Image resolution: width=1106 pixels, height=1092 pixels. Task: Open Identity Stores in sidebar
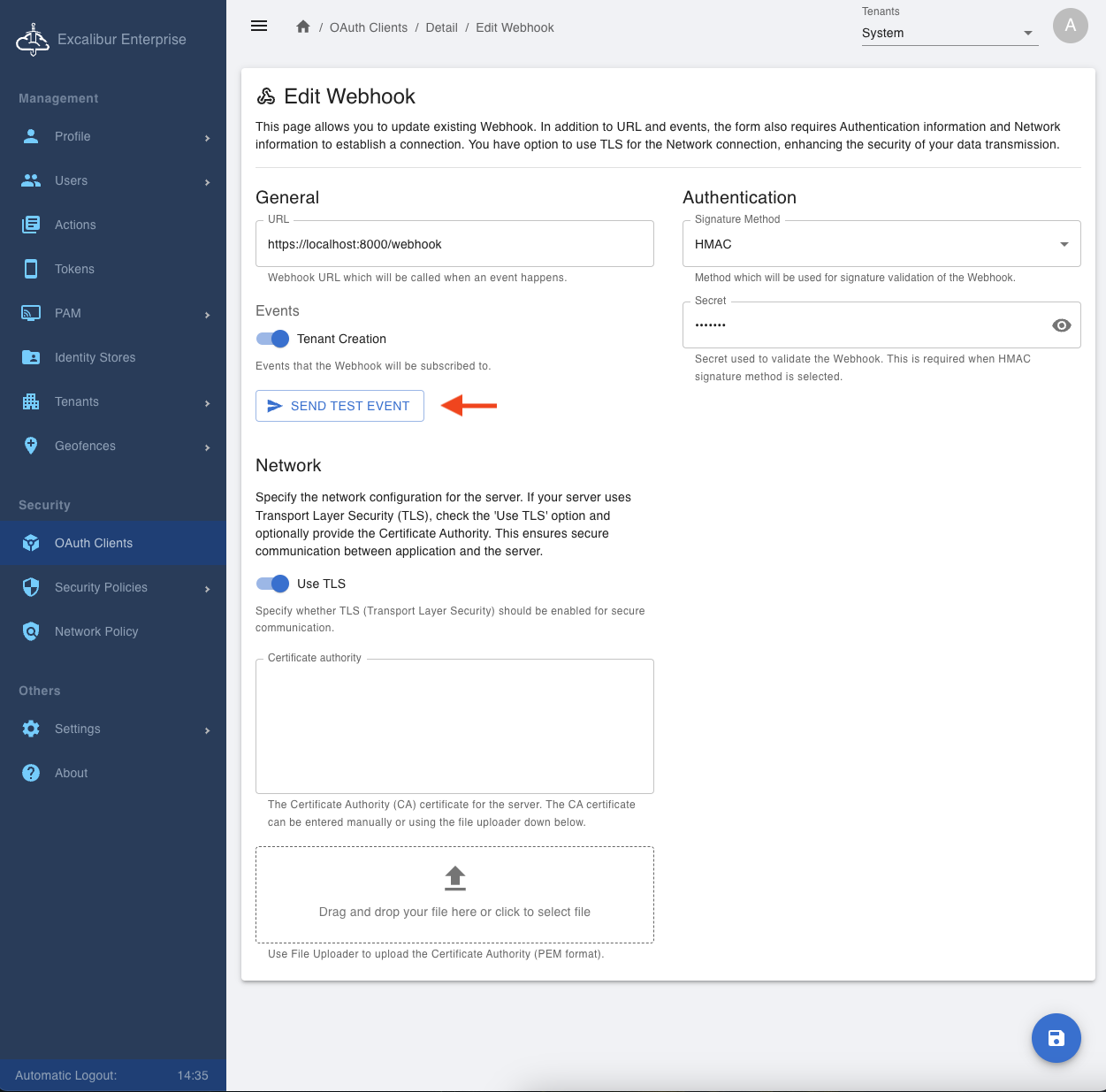coord(95,357)
